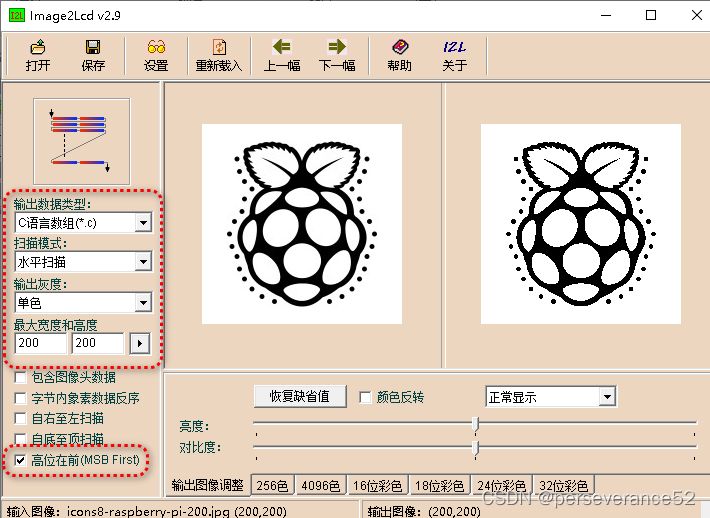The width and height of the screenshot is (710, 518).
Task: Click the input raspberry image preview
Action: coord(302,224)
